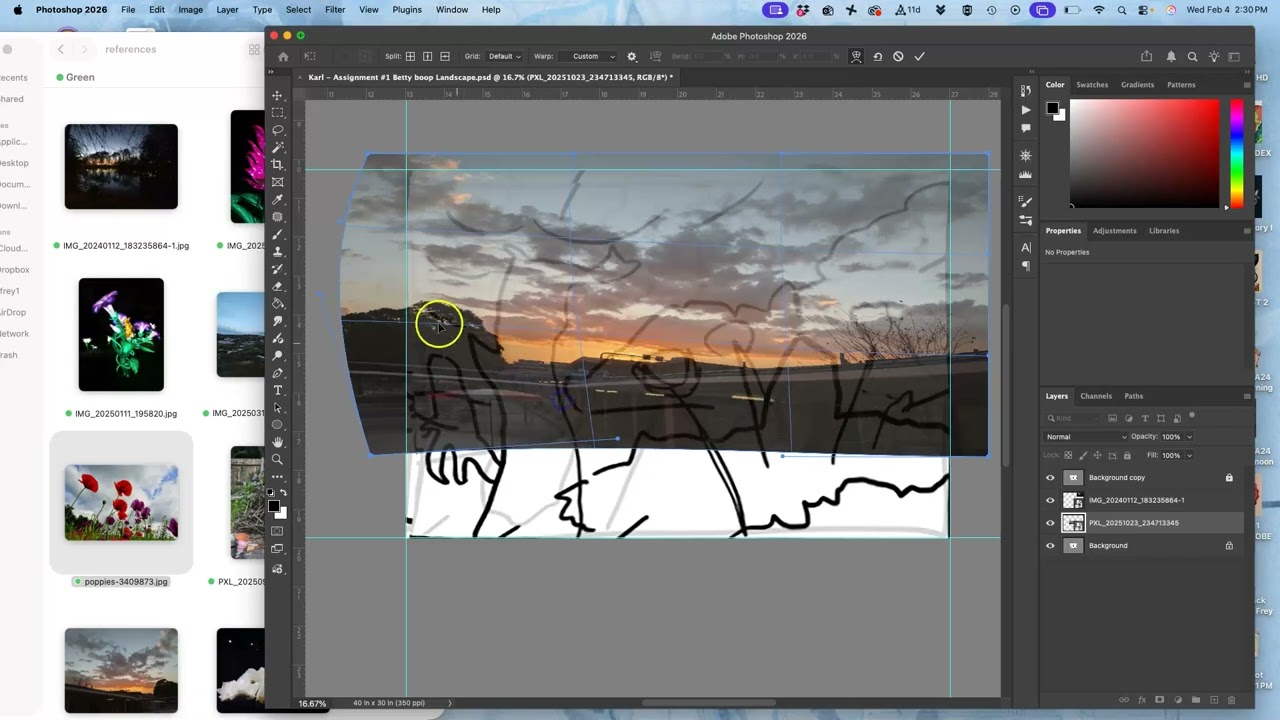Switch to the Libraries tab
This screenshot has width=1280, height=720.
(x=1164, y=231)
